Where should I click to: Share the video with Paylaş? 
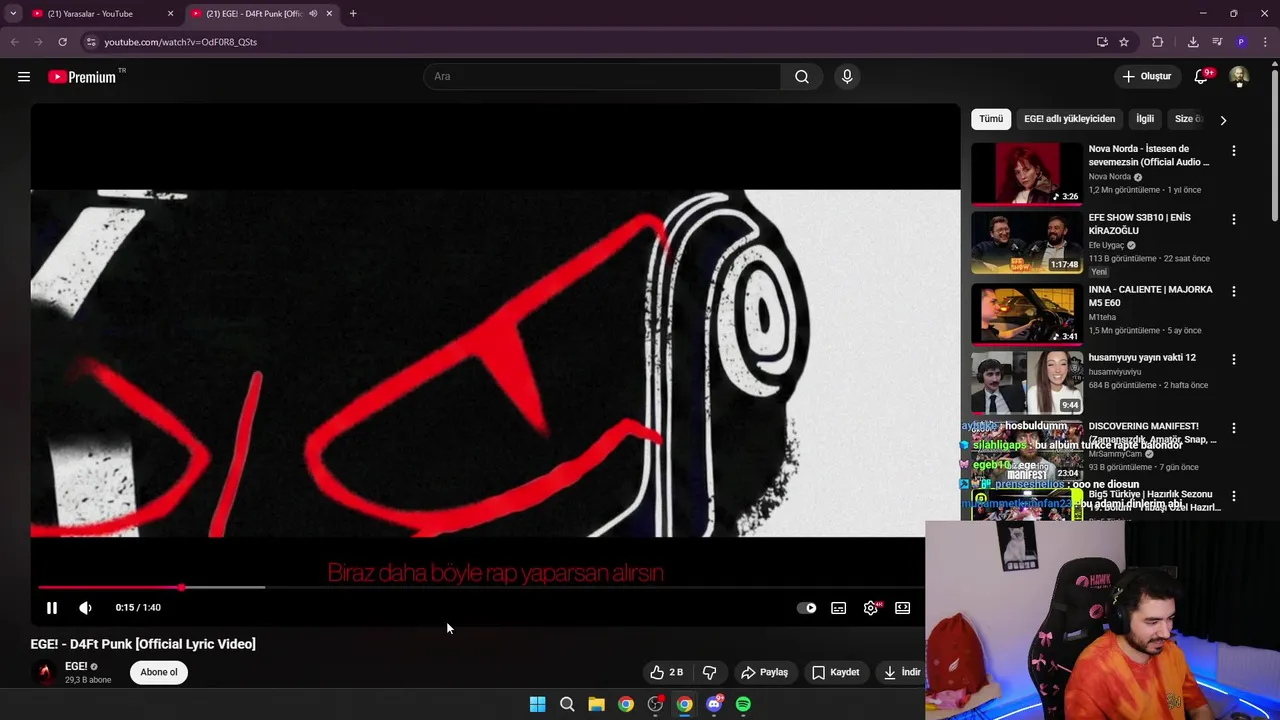[x=765, y=672]
